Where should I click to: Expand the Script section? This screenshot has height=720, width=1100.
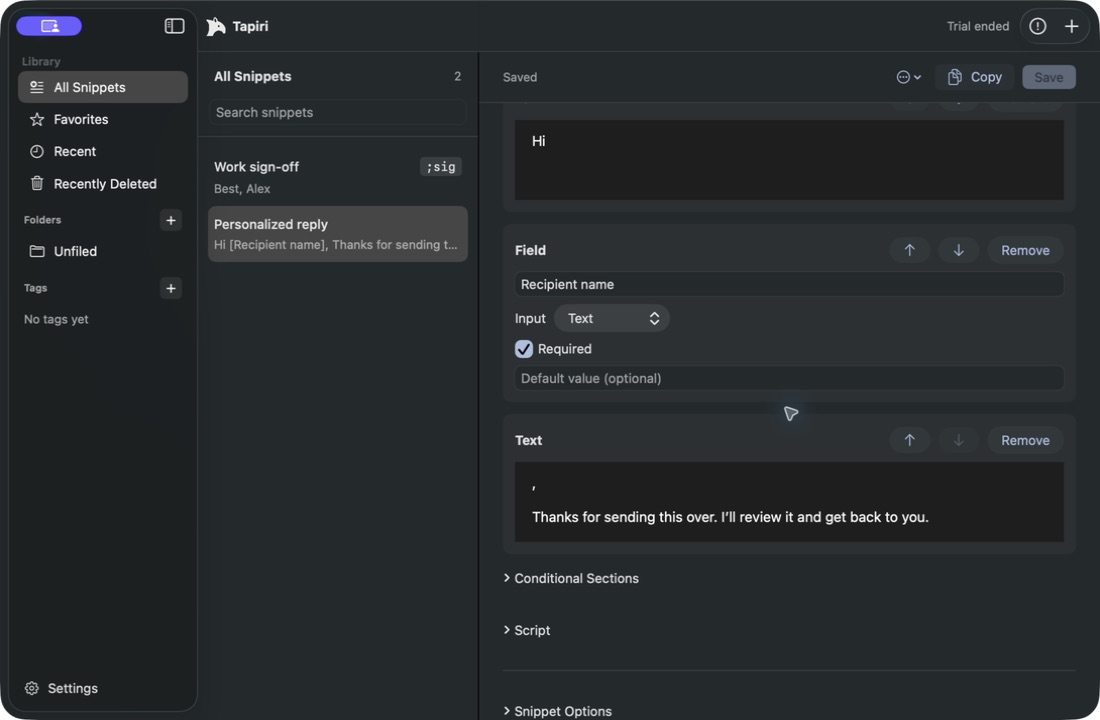pos(527,630)
